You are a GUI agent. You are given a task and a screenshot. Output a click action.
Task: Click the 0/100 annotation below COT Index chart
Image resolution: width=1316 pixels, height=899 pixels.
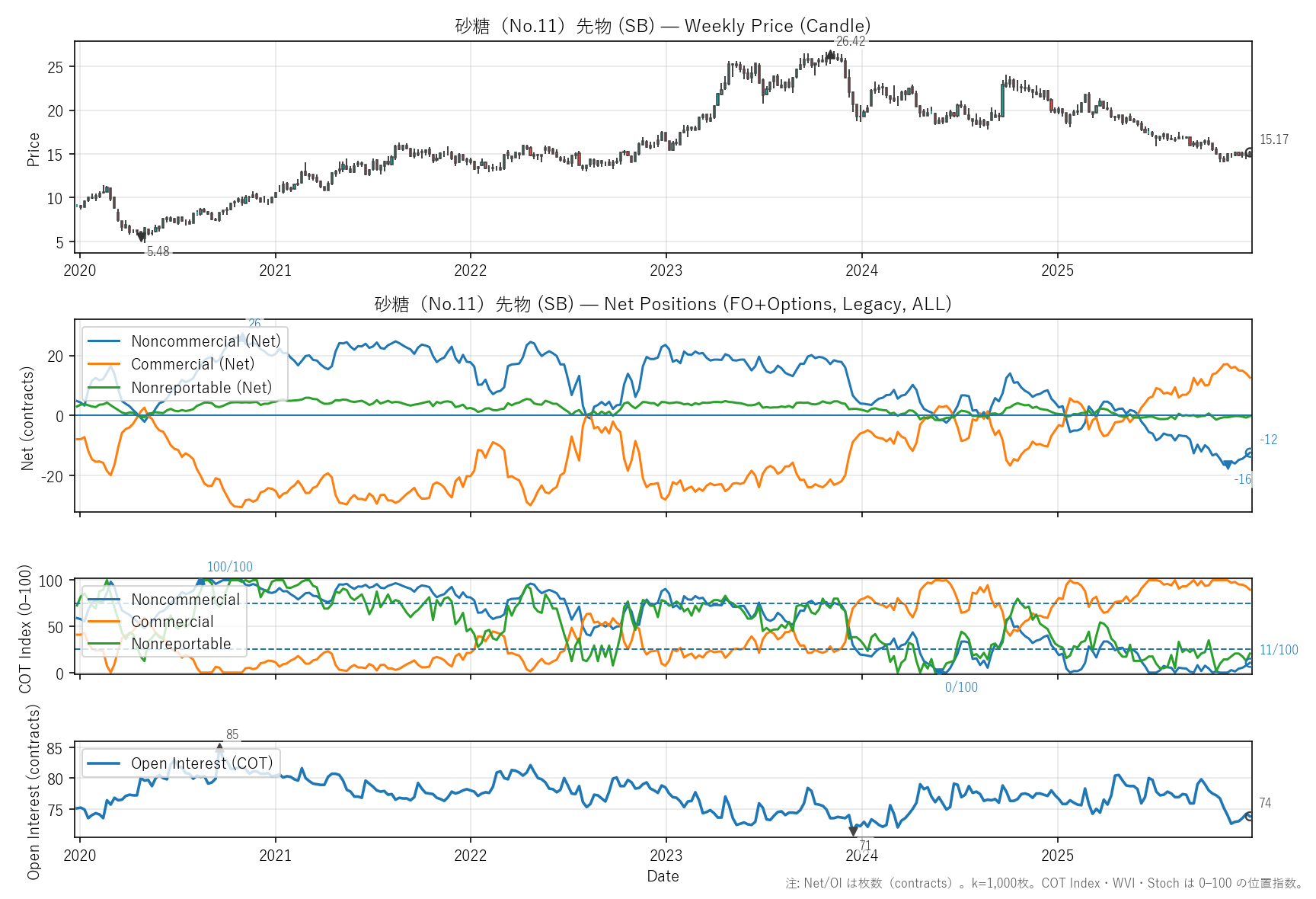pyautogui.click(x=961, y=687)
